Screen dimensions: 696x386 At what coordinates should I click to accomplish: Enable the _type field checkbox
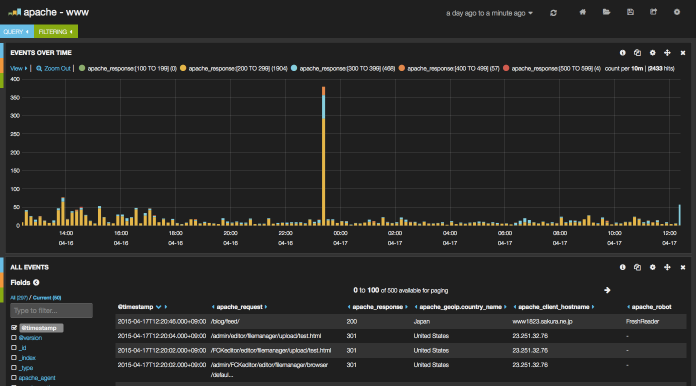(x=14, y=367)
